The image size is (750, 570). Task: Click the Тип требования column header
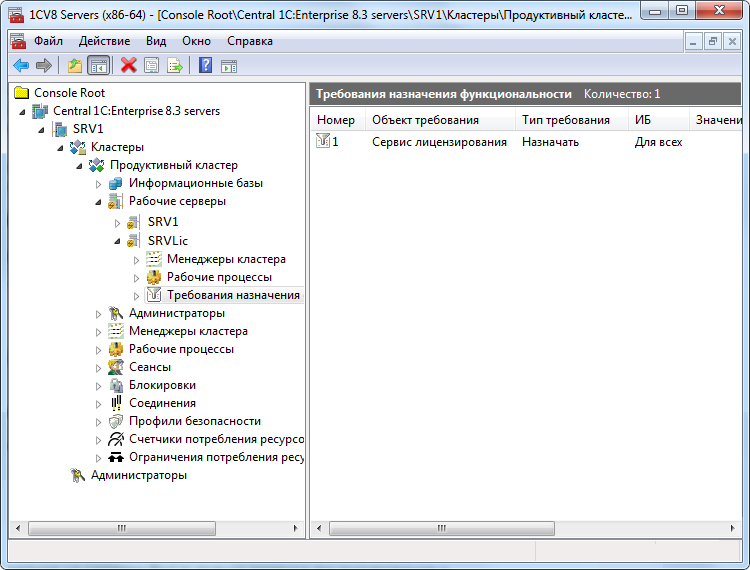(566, 120)
